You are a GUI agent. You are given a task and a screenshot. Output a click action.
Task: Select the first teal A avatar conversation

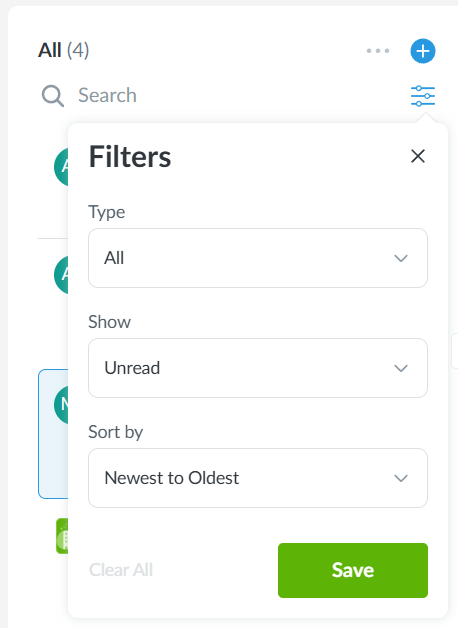tap(61, 167)
